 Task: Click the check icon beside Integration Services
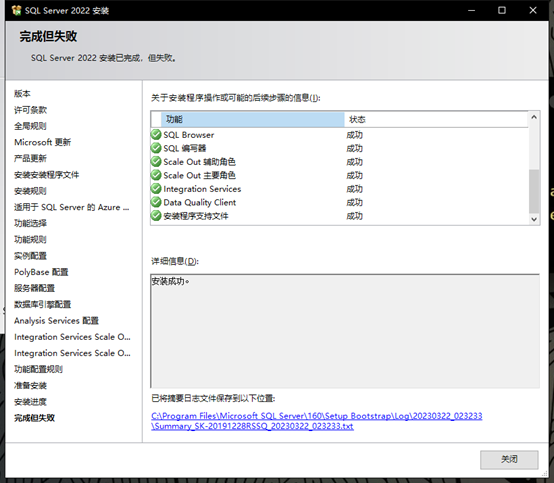[156, 189]
